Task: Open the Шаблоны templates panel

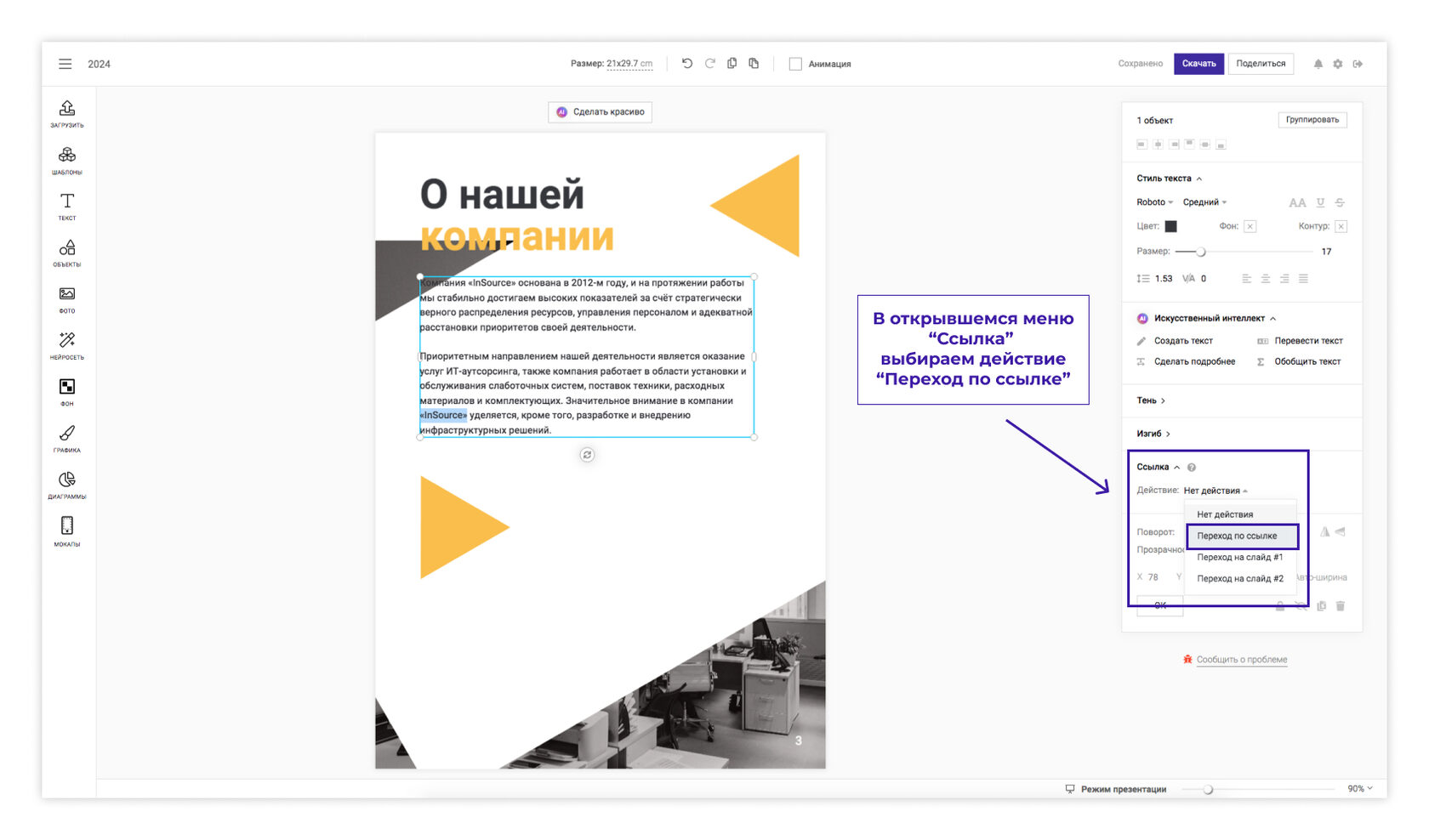Action: pos(66,160)
